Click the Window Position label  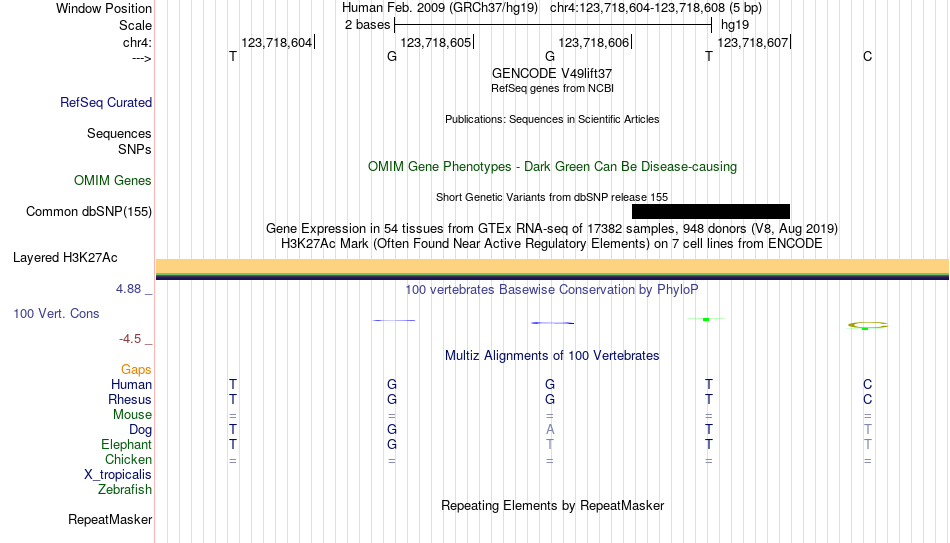tap(104, 8)
